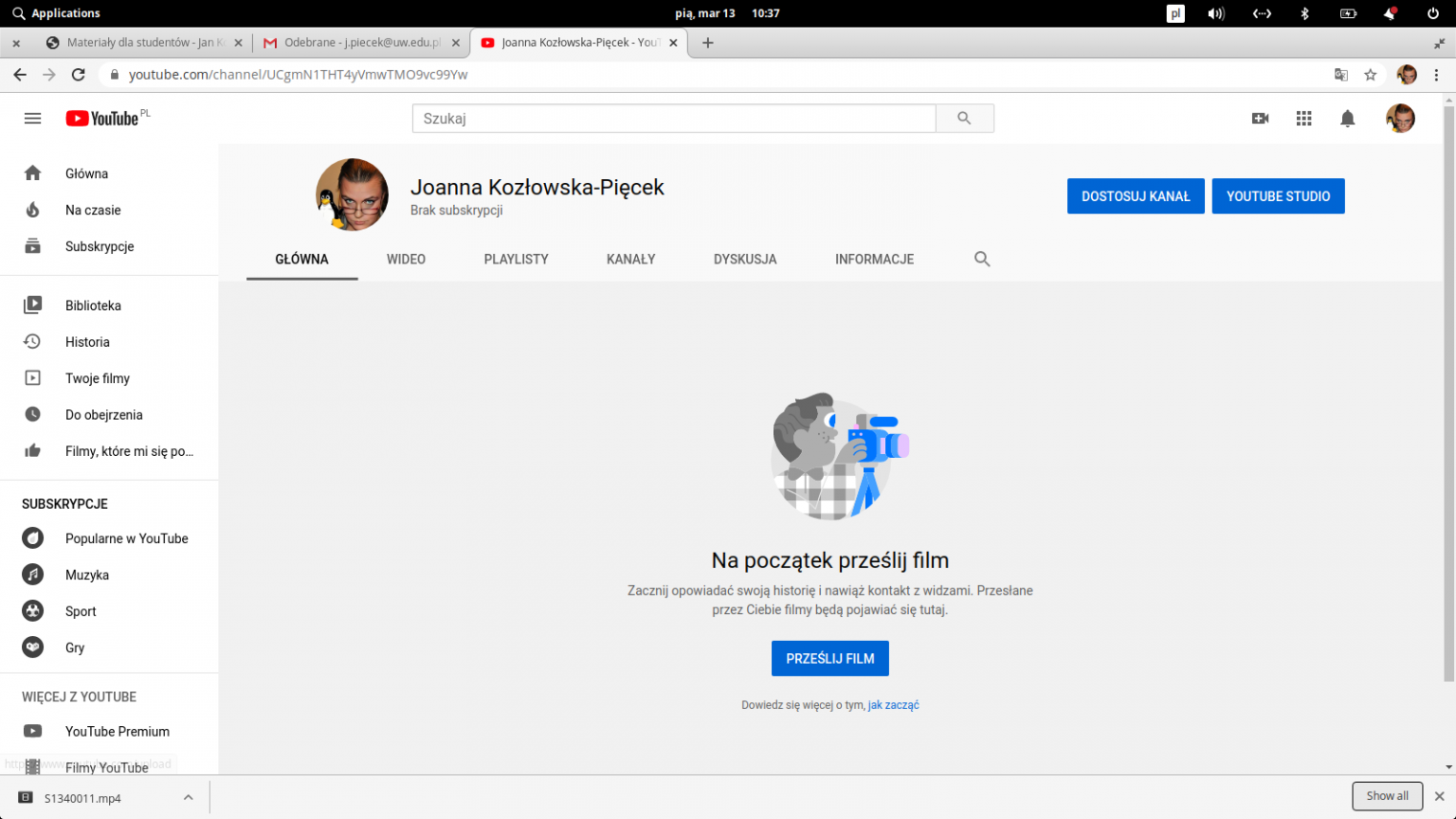Screen dimensions: 1456x819
Task: Click the address bar URL
Action: click(x=298, y=75)
